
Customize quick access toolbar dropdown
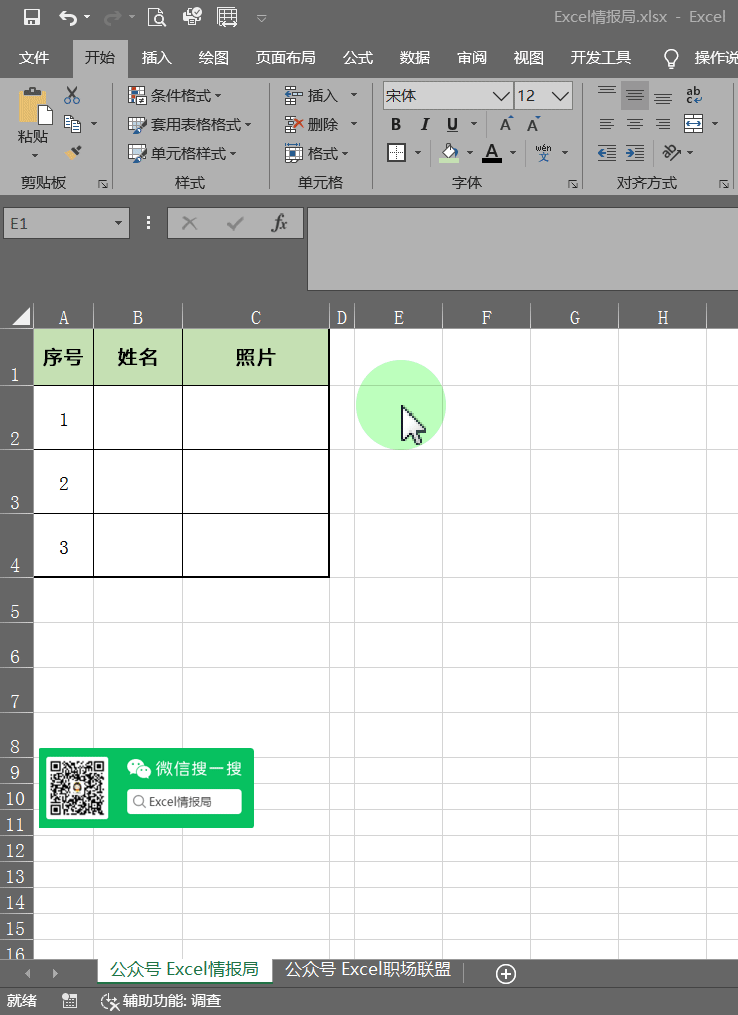pyautogui.click(x=262, y=18)
